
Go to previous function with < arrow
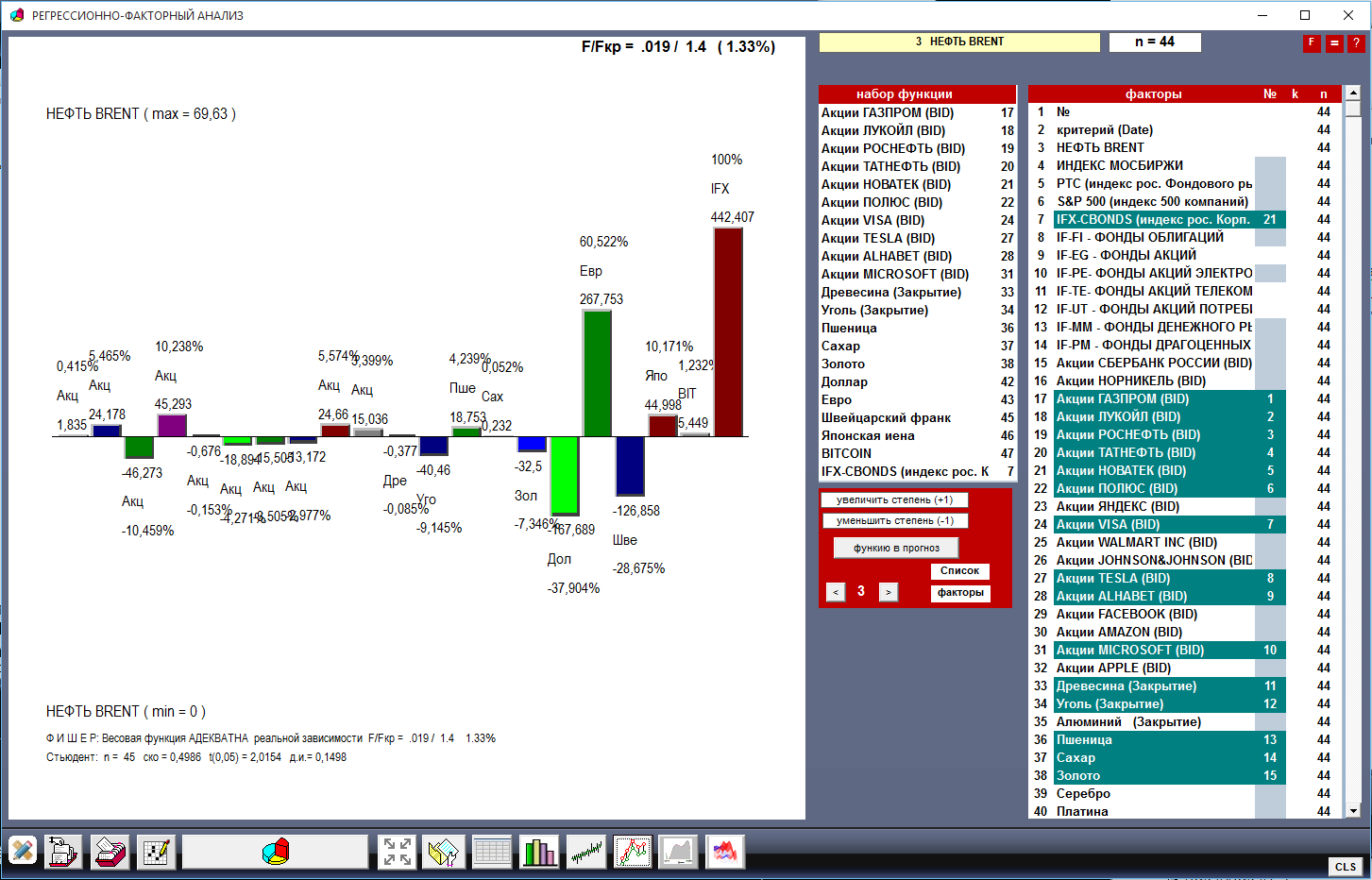click(836, 592)
